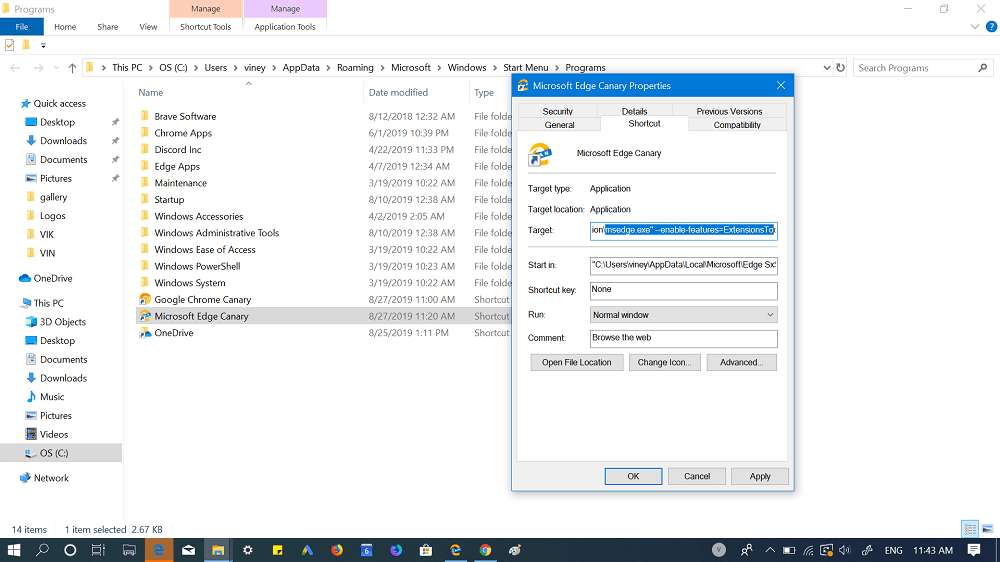Sort by Date modified column header

(398, 92)
